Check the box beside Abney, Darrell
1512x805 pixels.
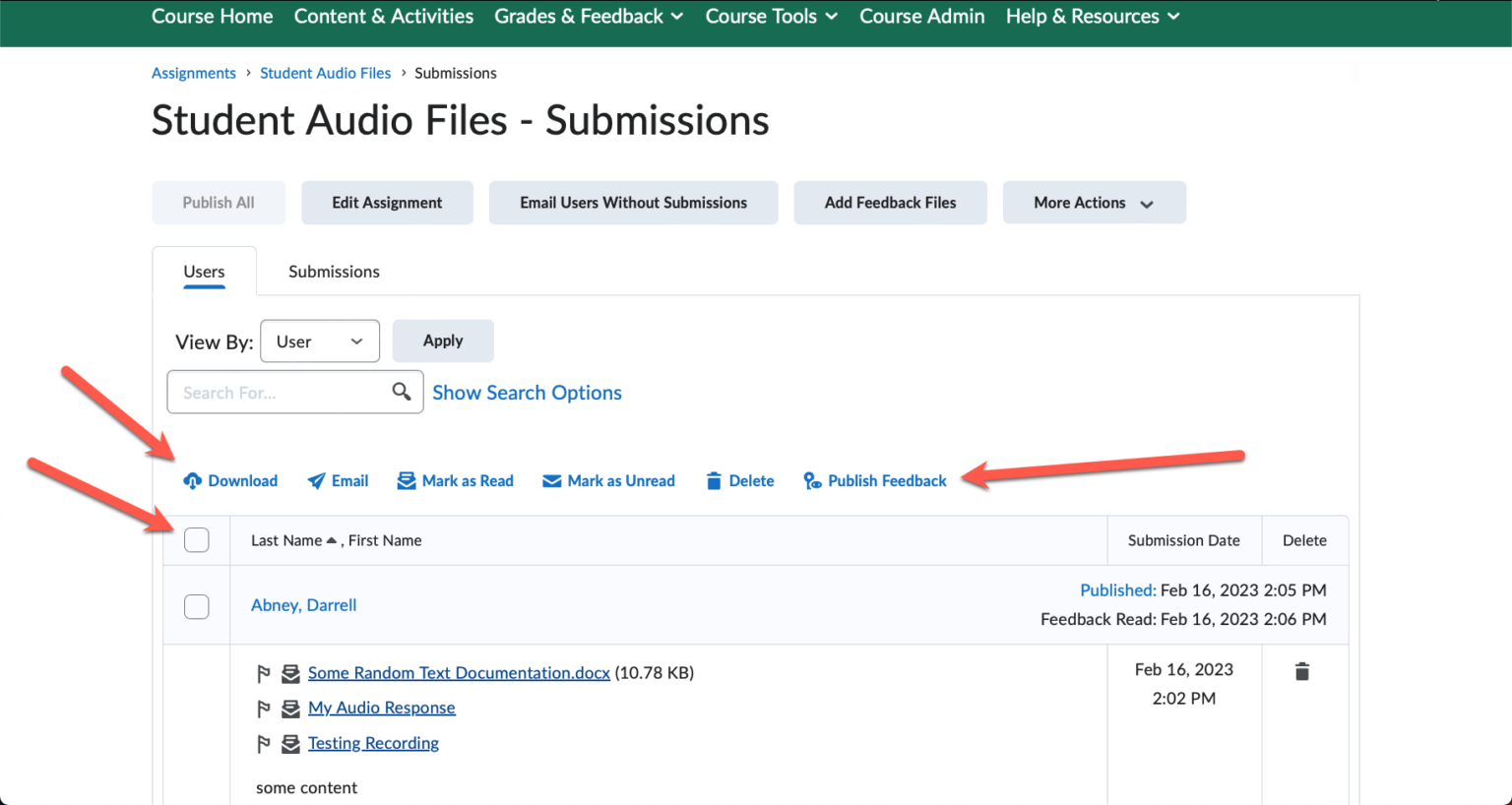(197, 606)
